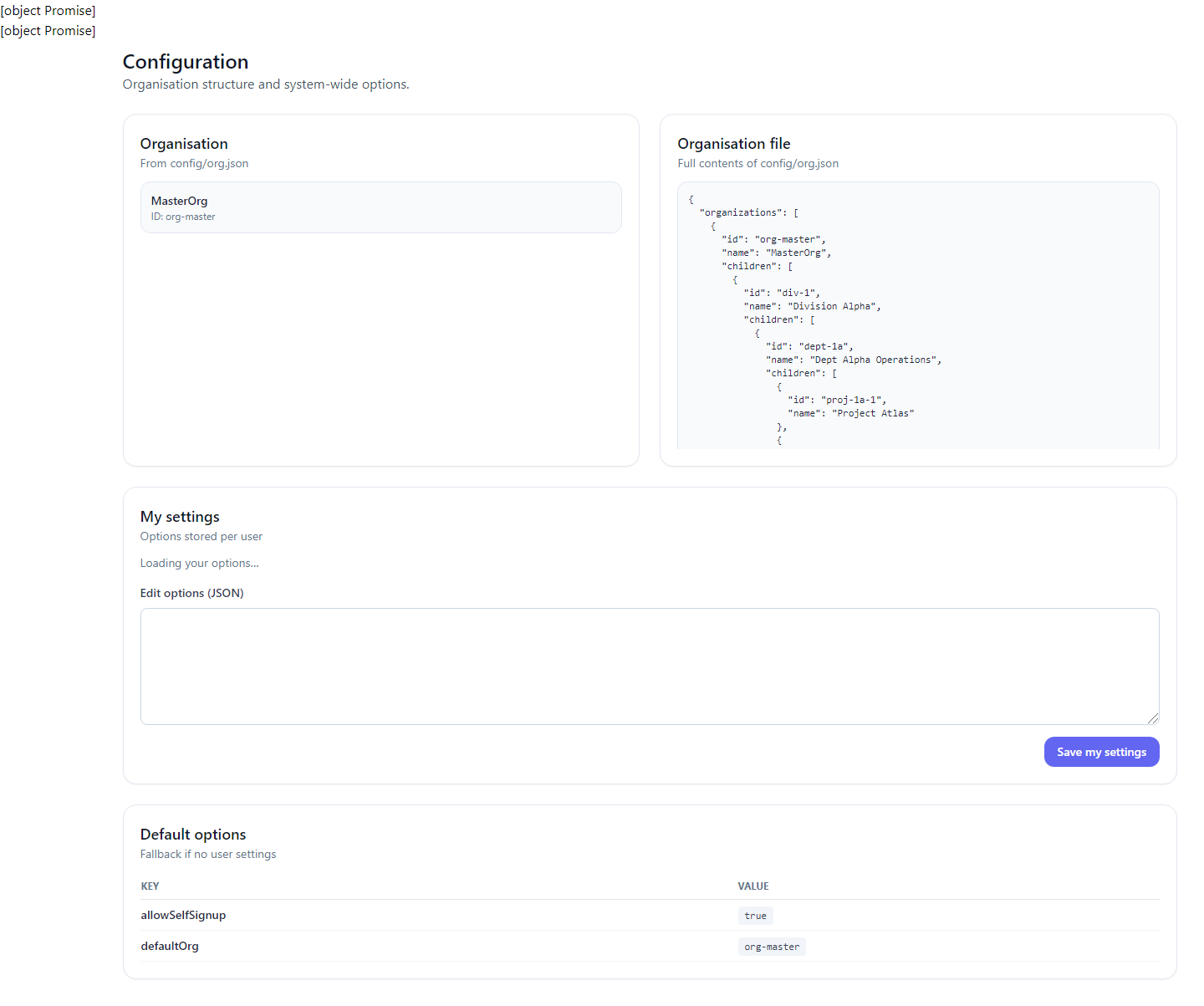Click the Save my settings button
Viewport: 1204px width, 1006px height.
click(1101, 751)
